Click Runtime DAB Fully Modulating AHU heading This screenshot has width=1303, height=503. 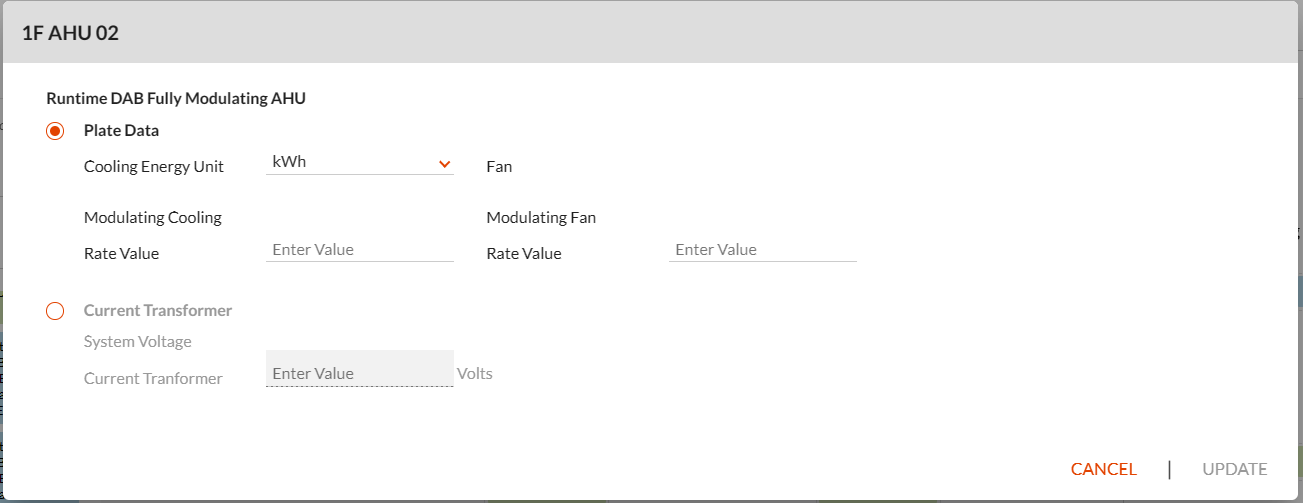pyautogui.click(x=176, y=98)
